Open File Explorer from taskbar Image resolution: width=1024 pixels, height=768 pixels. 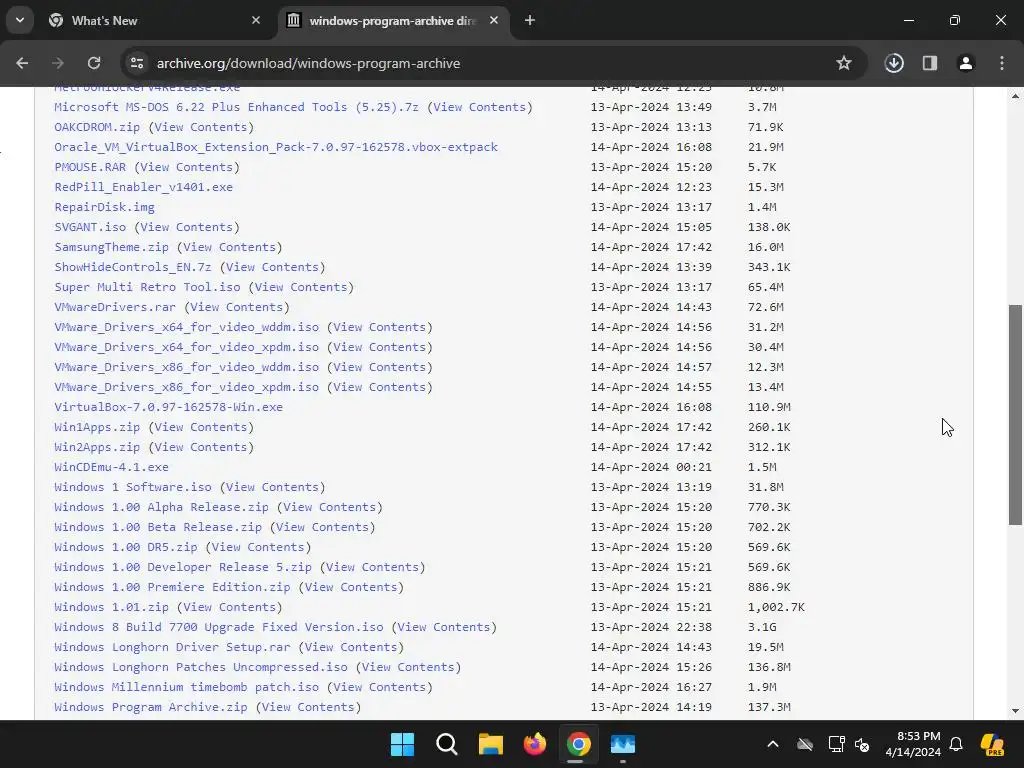[x=490, y=744]
